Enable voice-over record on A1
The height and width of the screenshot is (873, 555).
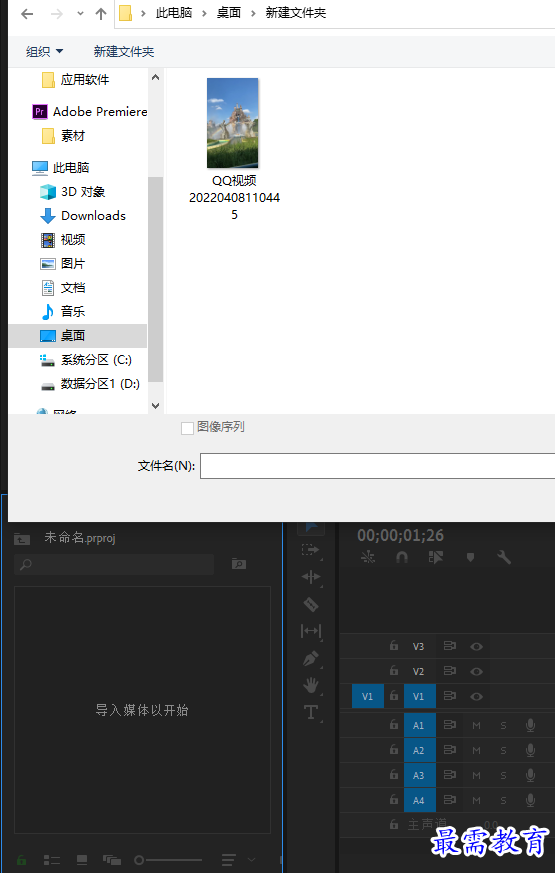pos(531,725)
